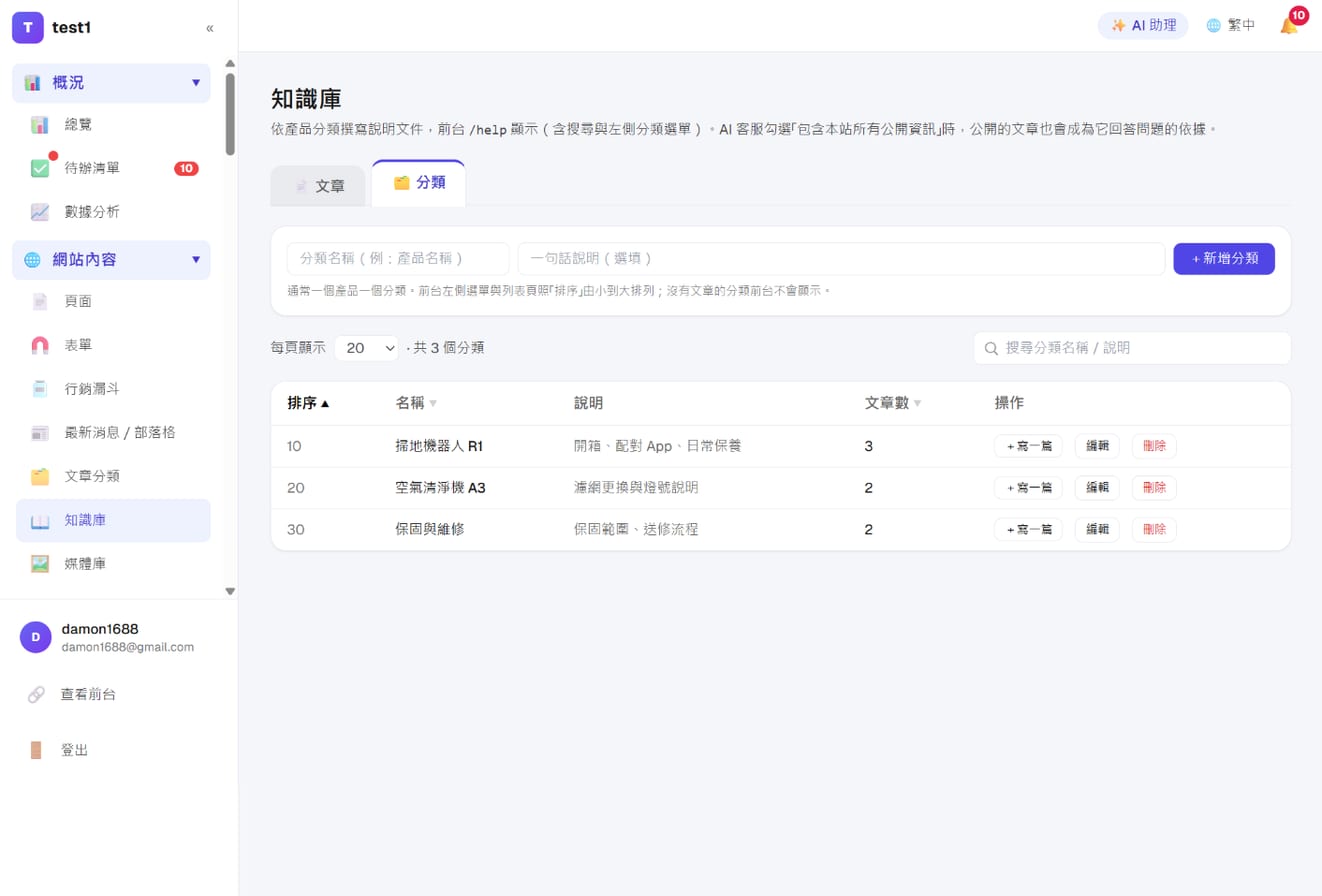Click the 搜尋分類名稱 / 說明 search box
This screenshot has width=1322, height=896.
point(1132,348)
